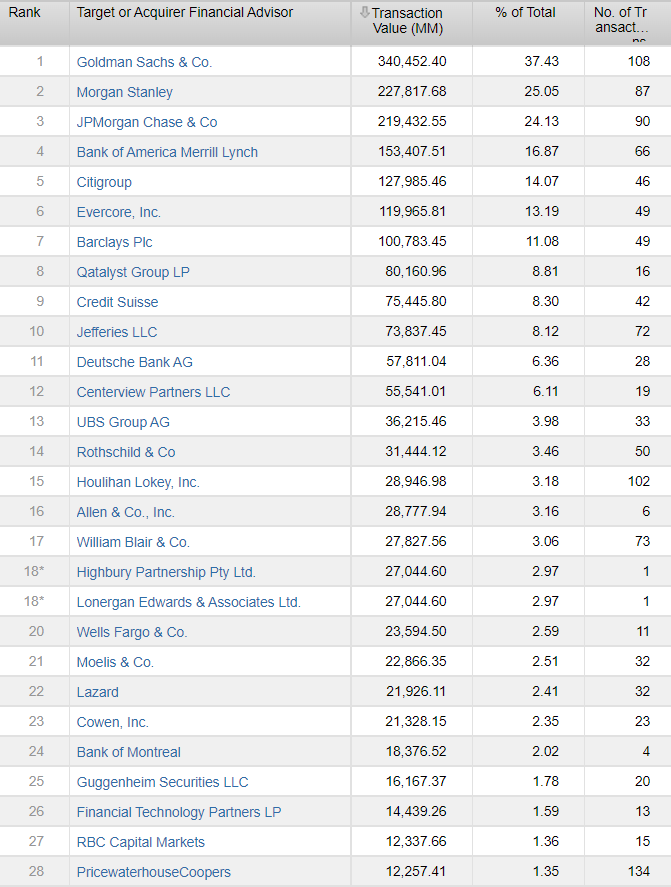
Task: Click Bank of America Merrill Lynch
Action: tap(167, 152)
